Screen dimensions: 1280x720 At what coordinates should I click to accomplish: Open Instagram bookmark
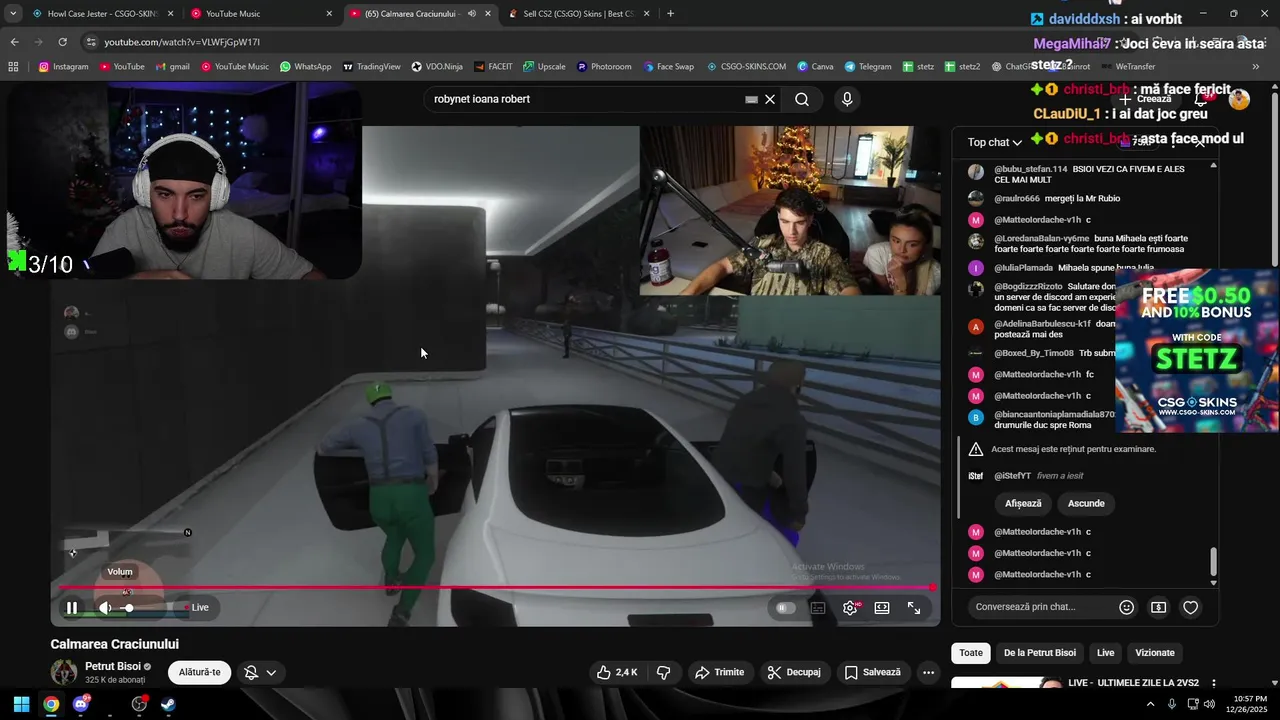[63, 67]
